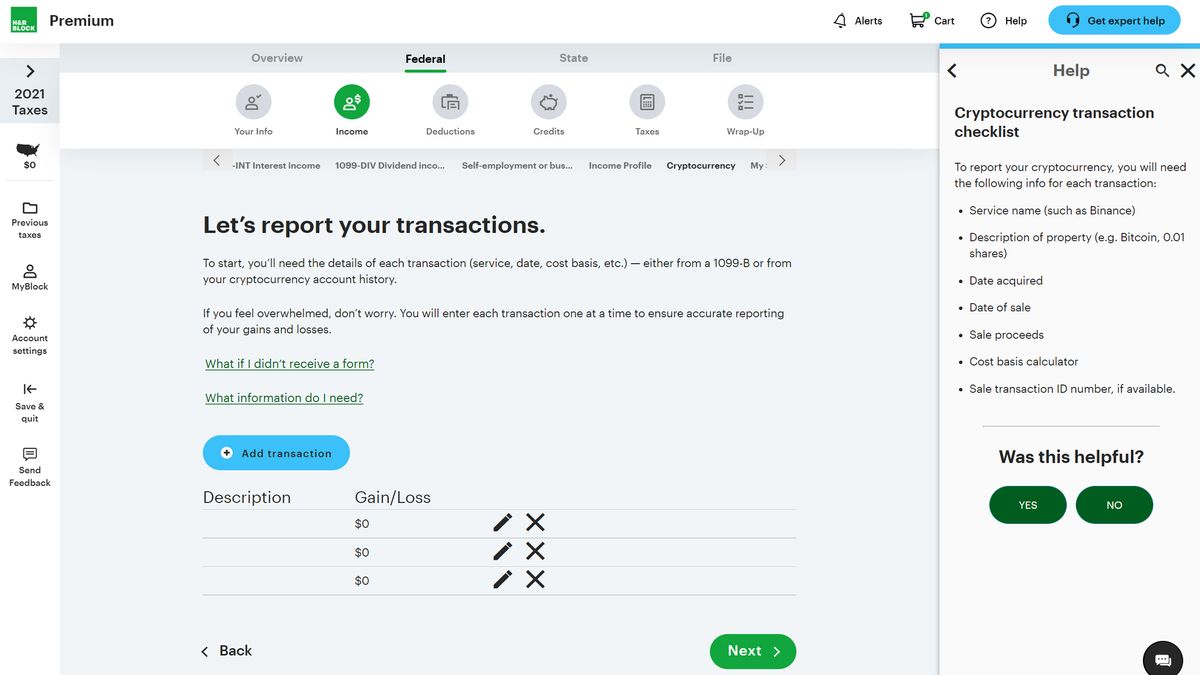Open the Alerts bell
Viewport: 1200px width, 675px height.
843,20
